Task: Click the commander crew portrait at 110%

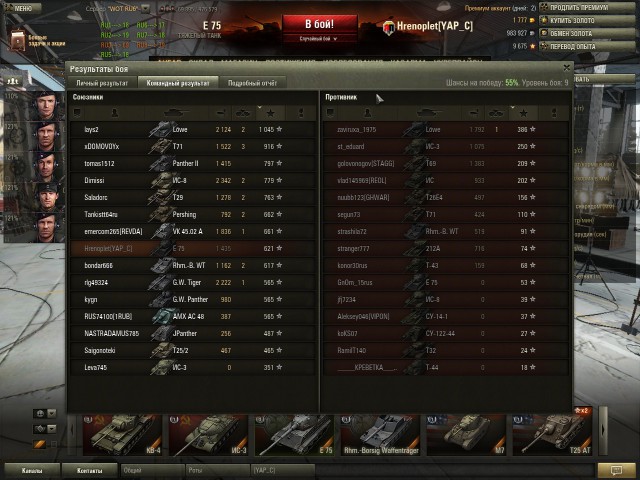Action: pyautogui.click(x=45, y=105)
